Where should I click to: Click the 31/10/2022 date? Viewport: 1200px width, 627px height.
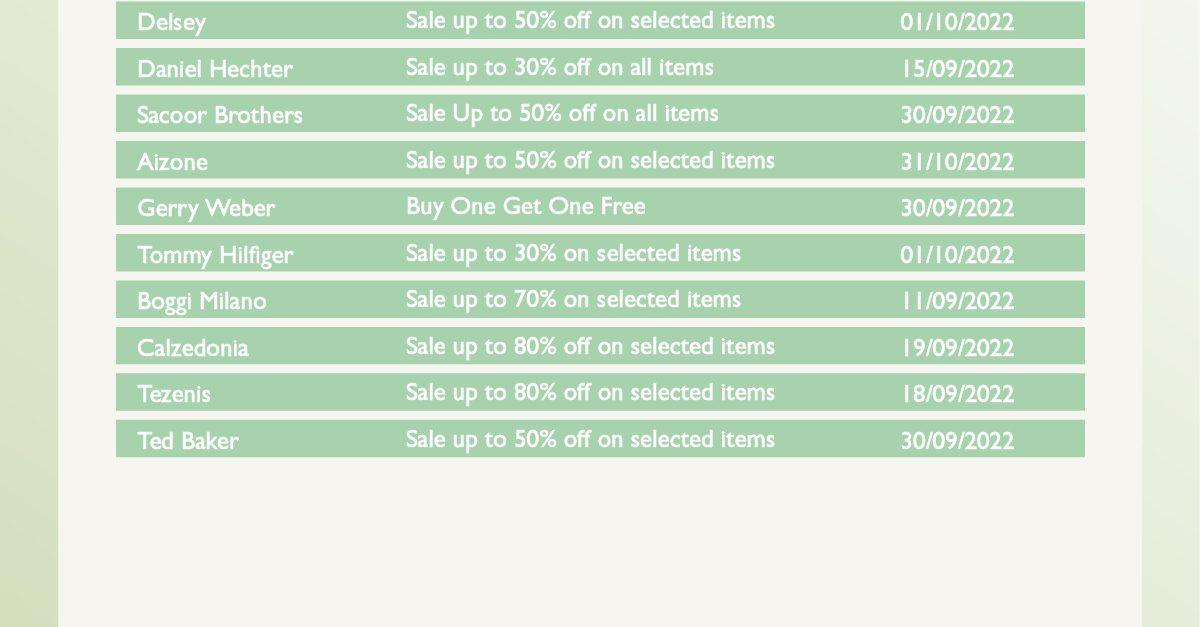click(957, 161)
